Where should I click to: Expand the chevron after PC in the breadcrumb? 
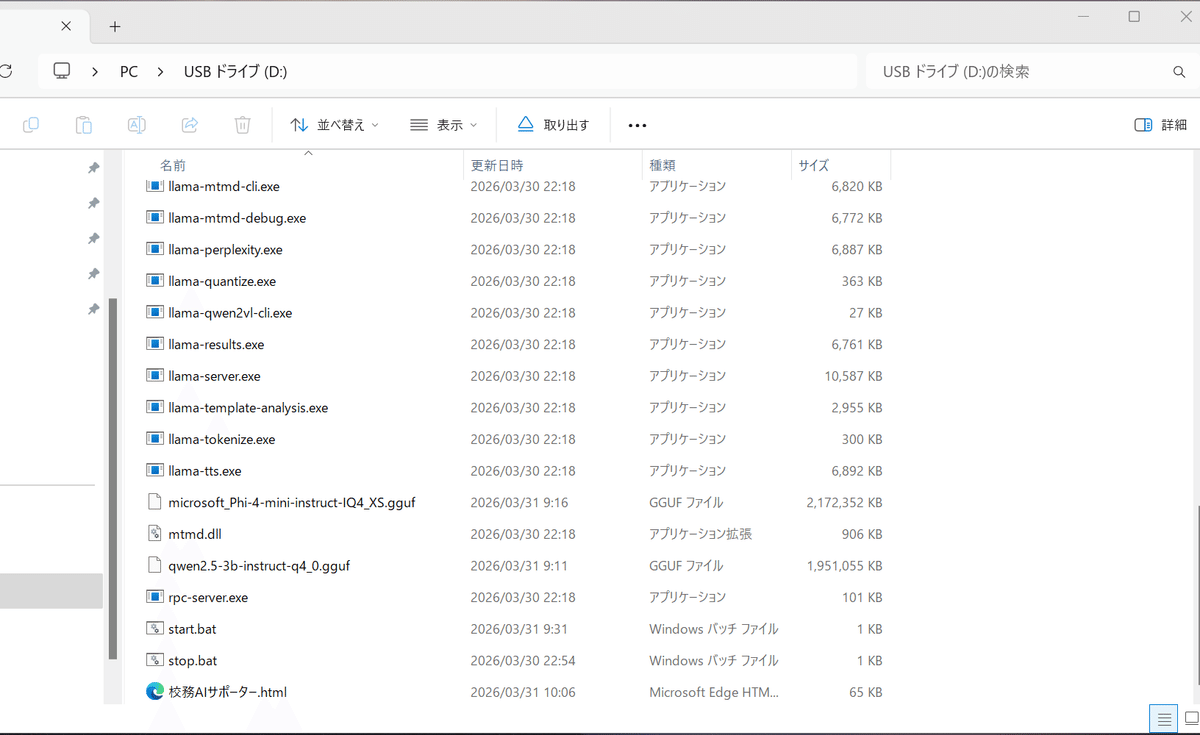160,72
